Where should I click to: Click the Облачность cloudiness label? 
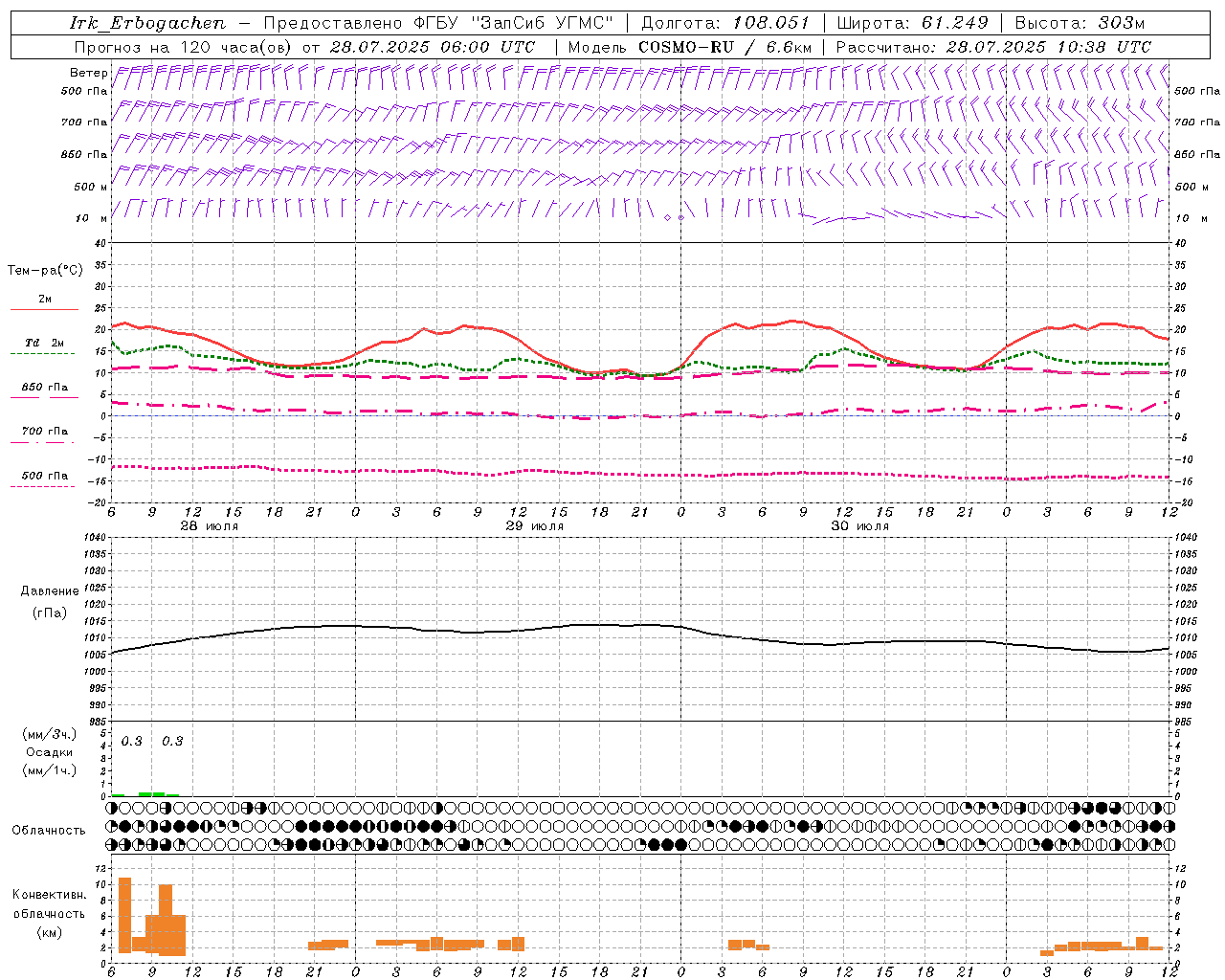(49, 831)
